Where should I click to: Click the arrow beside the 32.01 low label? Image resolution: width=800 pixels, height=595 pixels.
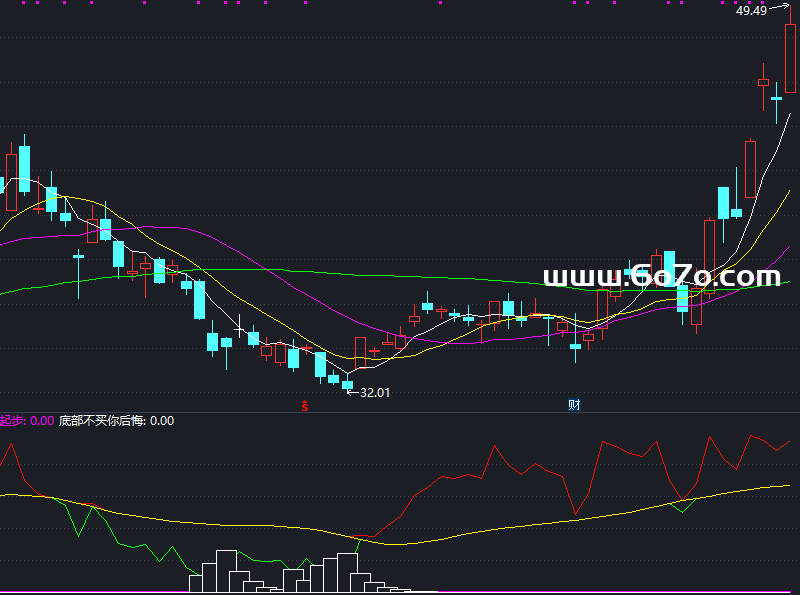point(353,392)
